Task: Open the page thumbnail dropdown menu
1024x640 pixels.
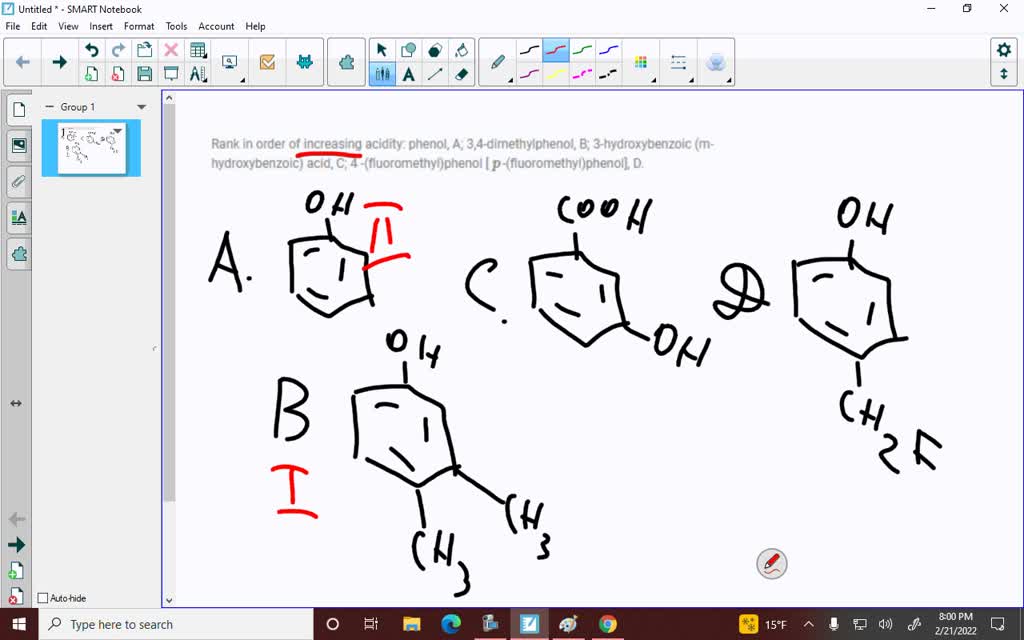Action: [119, 130]
